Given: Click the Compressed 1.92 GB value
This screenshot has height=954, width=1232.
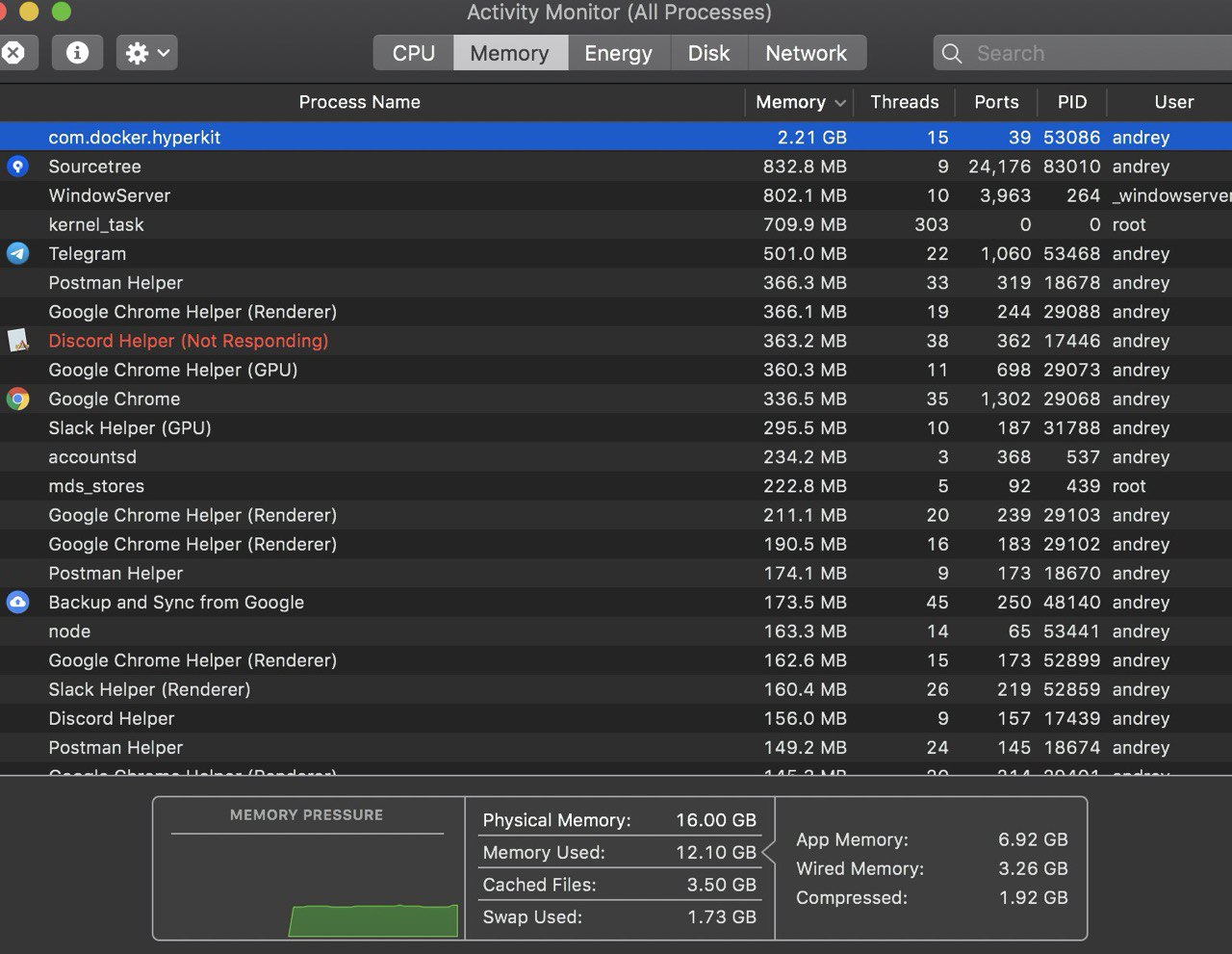Looking at the screenshot, I should pyautogui.click(x=1033, y=897).
